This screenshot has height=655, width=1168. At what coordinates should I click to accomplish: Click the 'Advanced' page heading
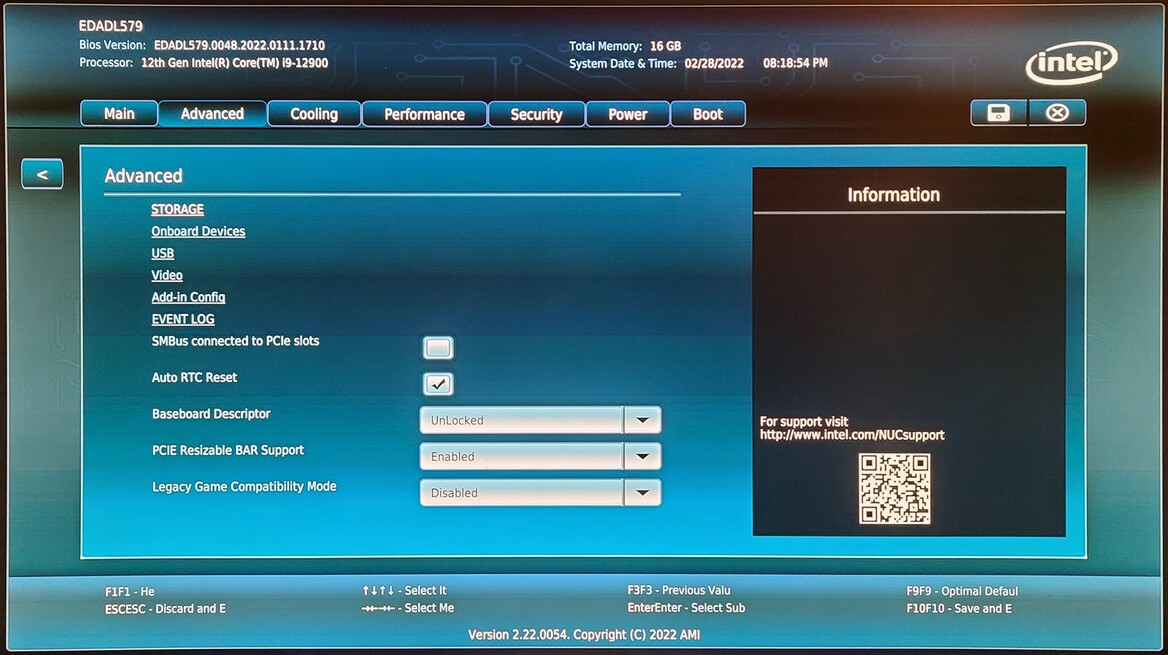(x=143, y=176)
